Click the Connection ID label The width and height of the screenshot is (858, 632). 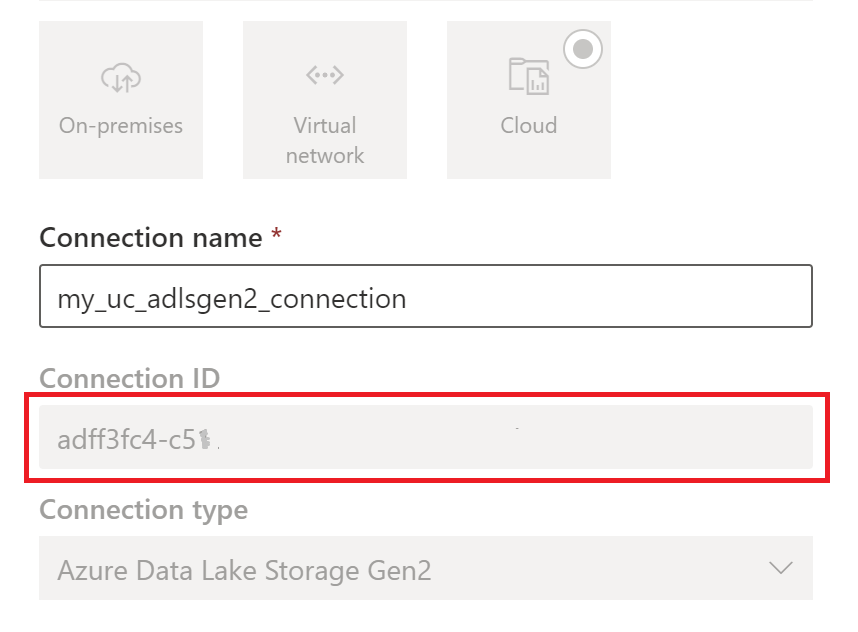(x=129, y=378)
